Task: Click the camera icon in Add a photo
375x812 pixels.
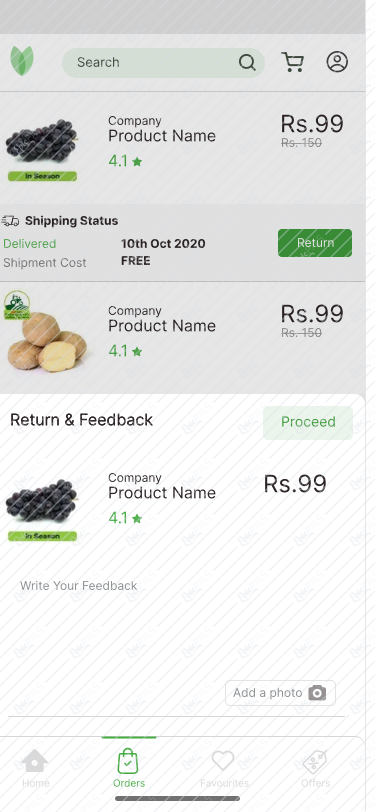Action: 318,693
